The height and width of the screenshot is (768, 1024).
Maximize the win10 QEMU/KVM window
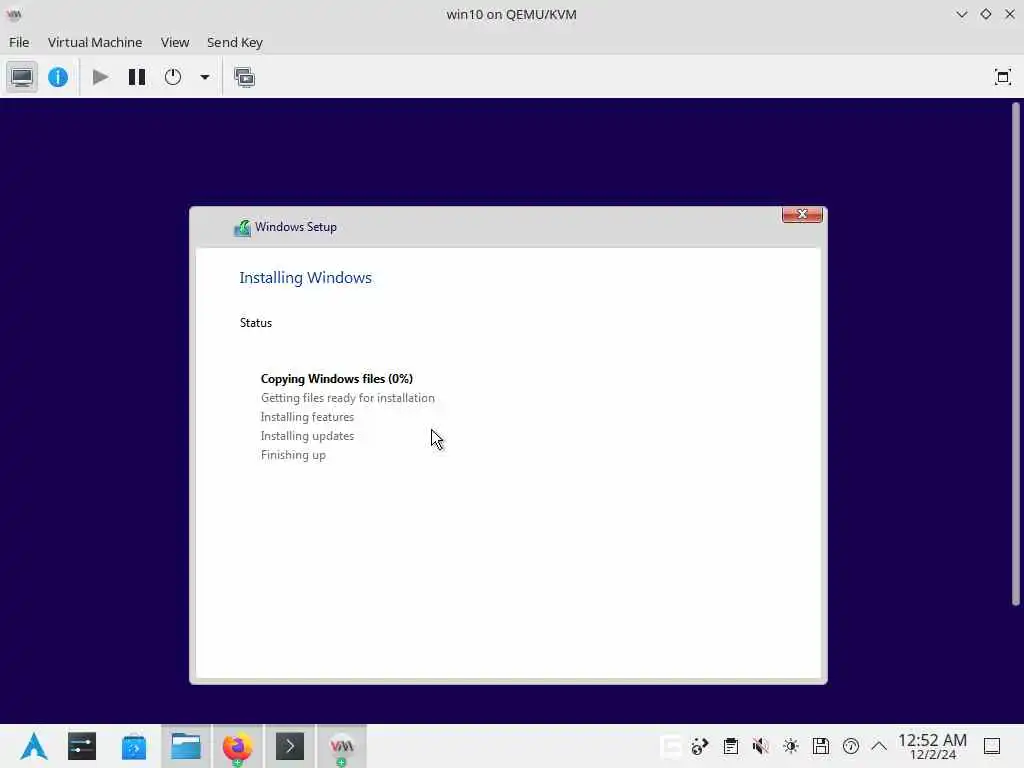click(x=985, y=14)
